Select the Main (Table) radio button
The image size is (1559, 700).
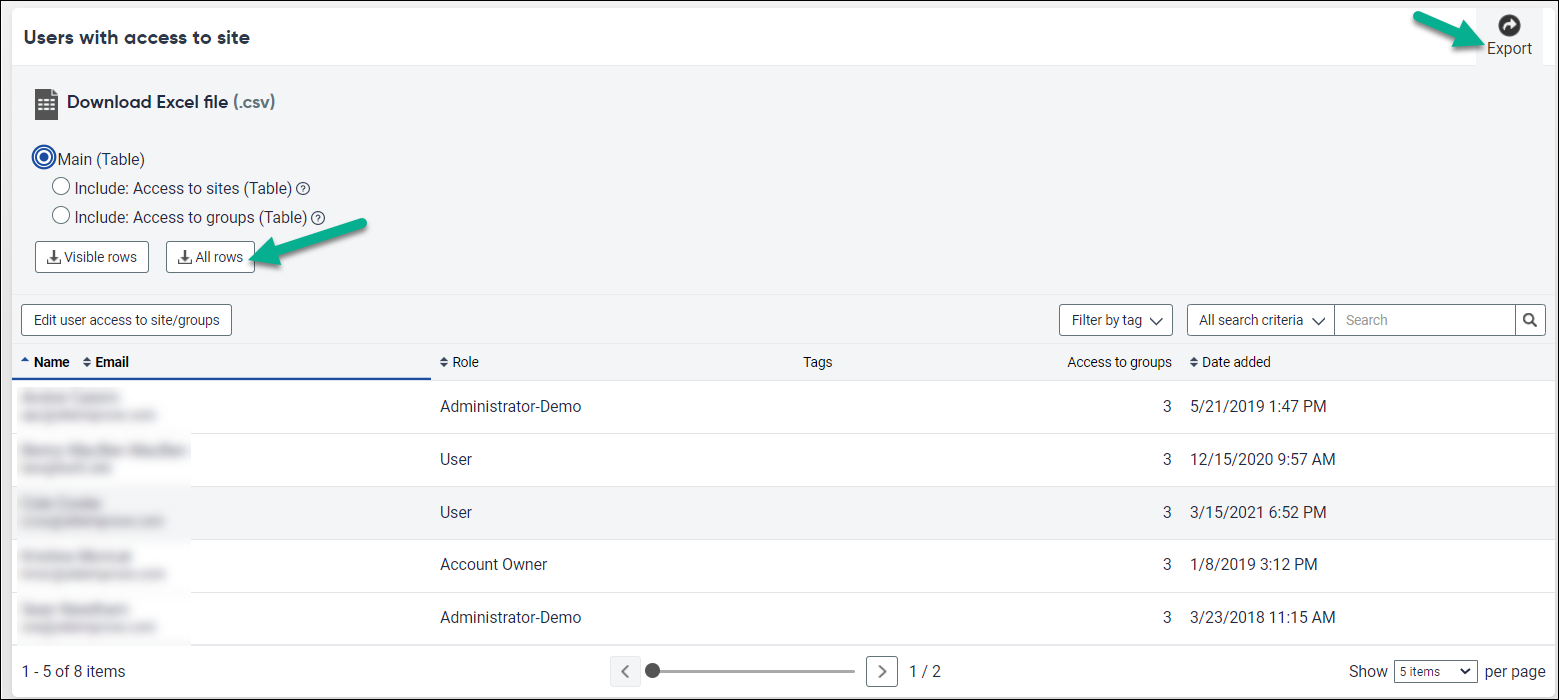click(42, 157)
